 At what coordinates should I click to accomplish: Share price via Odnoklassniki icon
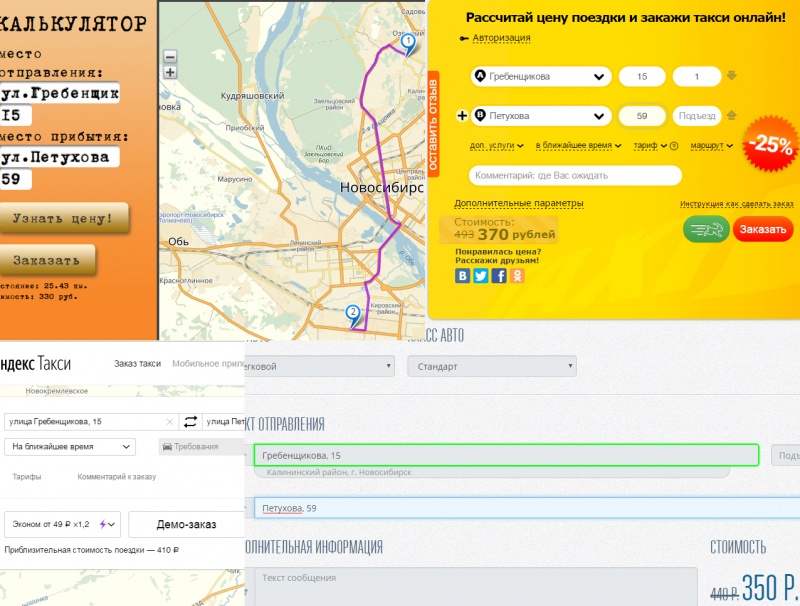[517, 275]
